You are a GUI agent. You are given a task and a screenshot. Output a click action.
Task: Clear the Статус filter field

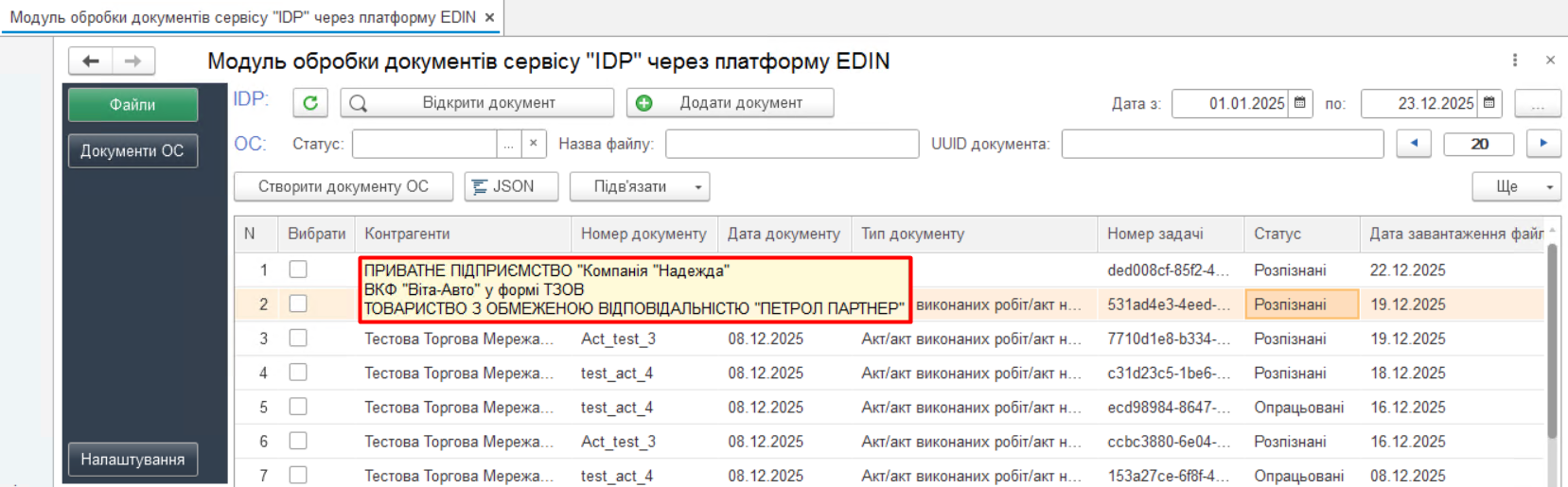(534, 144)
